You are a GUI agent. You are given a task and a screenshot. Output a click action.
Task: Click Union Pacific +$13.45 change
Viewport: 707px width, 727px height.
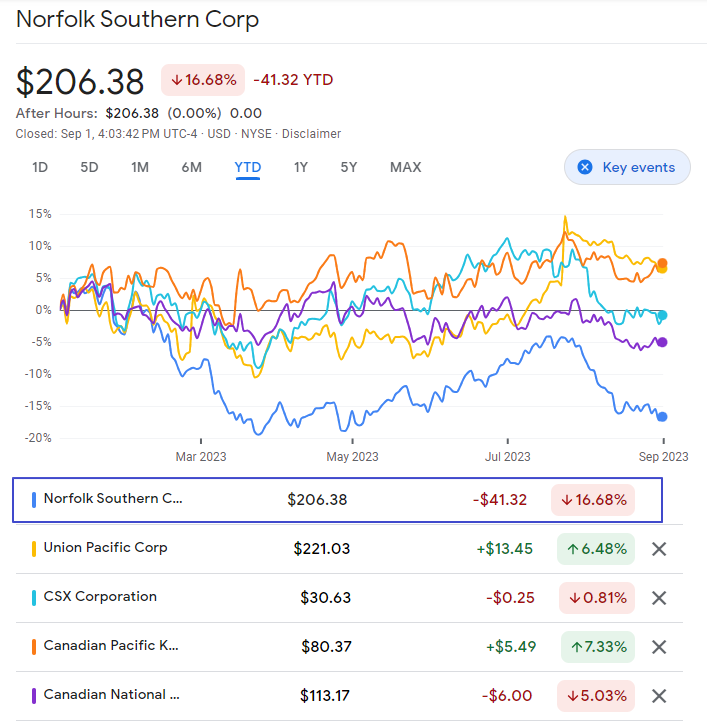coord(504,549)
